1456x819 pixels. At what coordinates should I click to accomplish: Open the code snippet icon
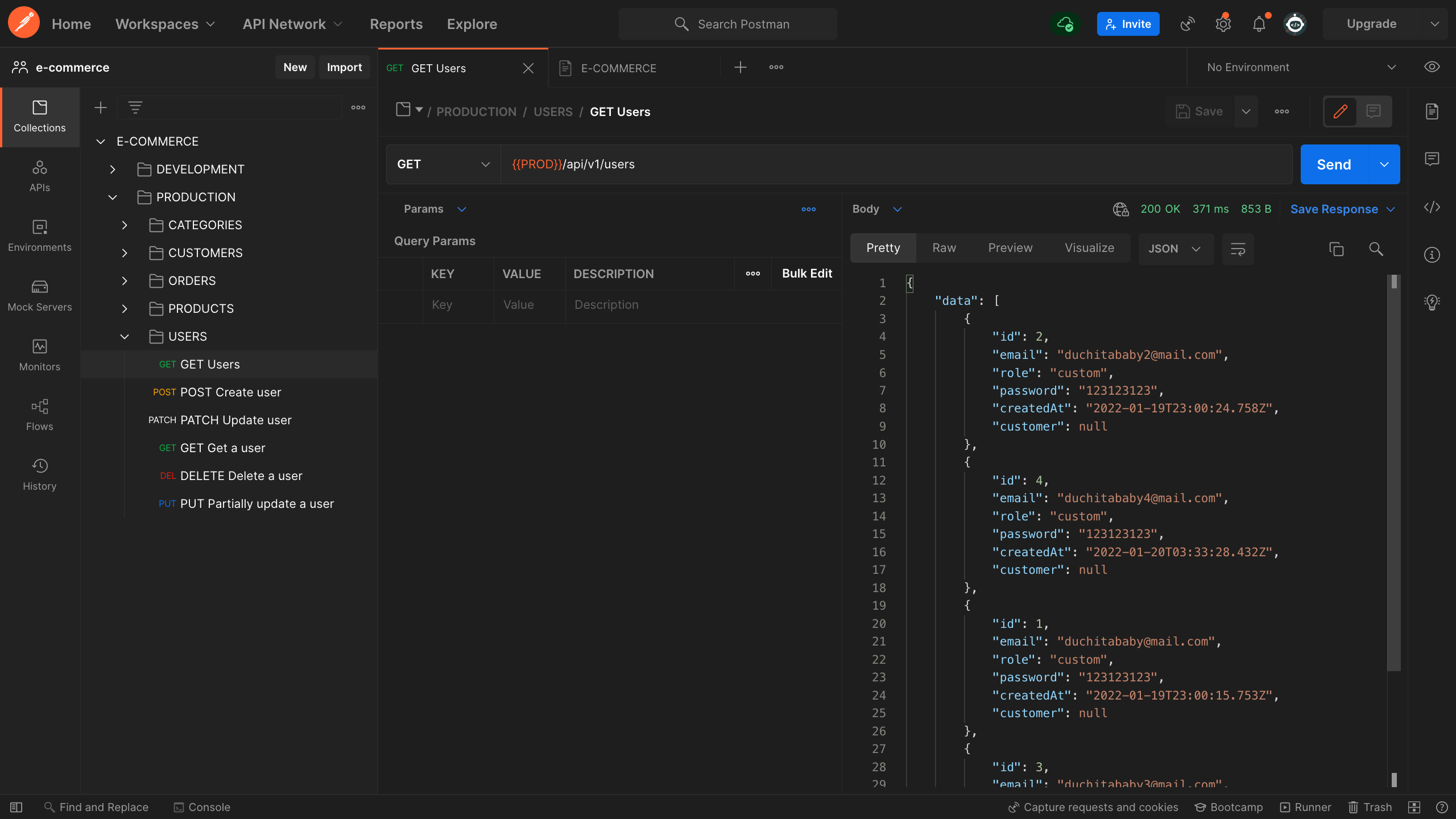(x=1432, y=207)
